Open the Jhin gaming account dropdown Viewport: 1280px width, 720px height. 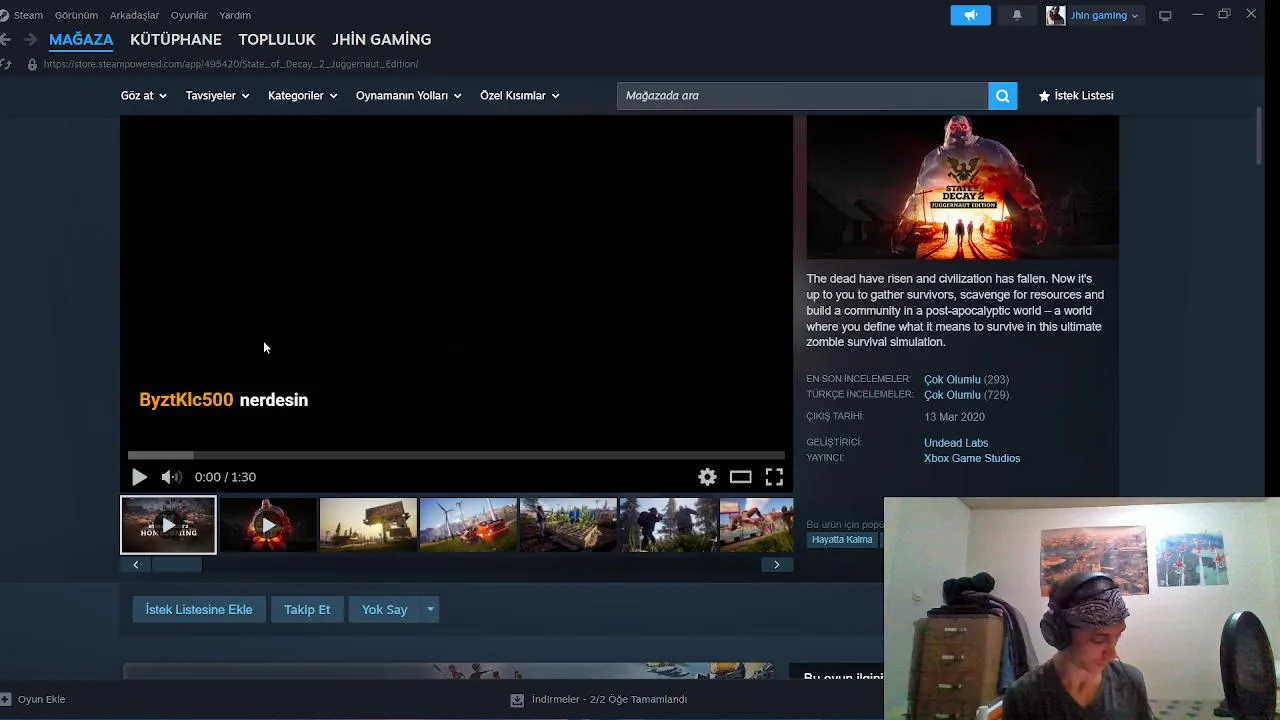(x=1104, y=15)
